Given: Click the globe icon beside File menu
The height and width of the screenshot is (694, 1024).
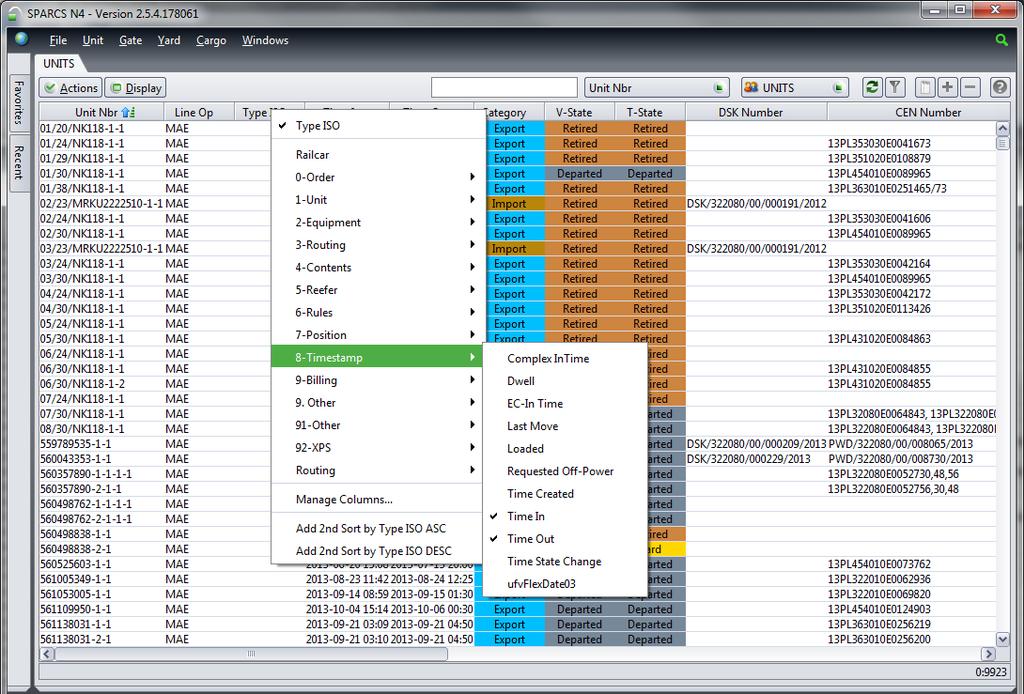Looking at the screenshot, I should click(x=22, y=39).
